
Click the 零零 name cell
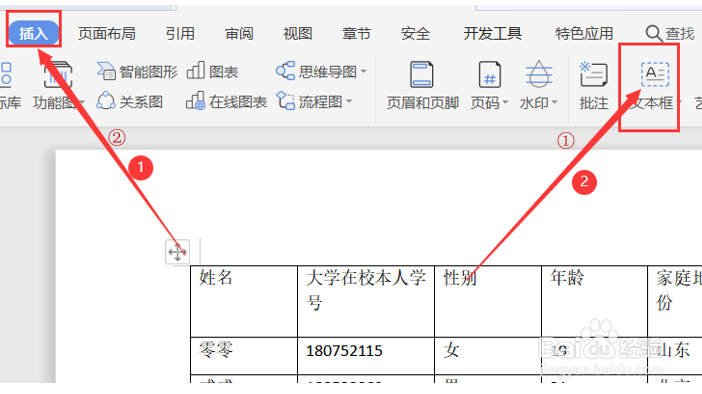(244, 356)
